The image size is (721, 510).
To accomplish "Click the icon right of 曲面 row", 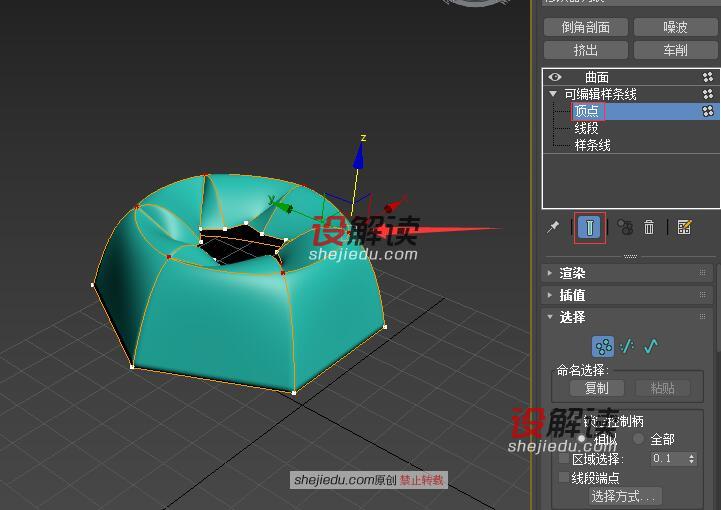I will (x=708, y=77).
